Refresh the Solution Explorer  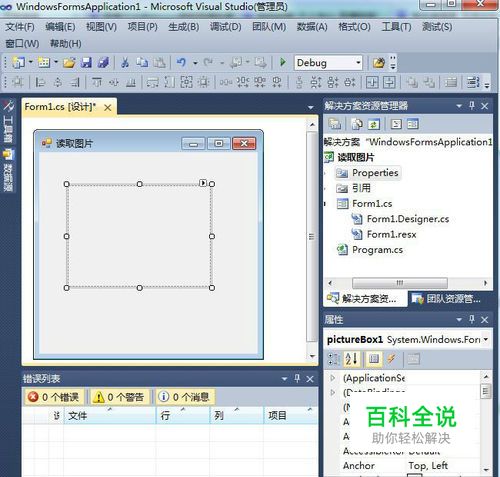(374, 124)
